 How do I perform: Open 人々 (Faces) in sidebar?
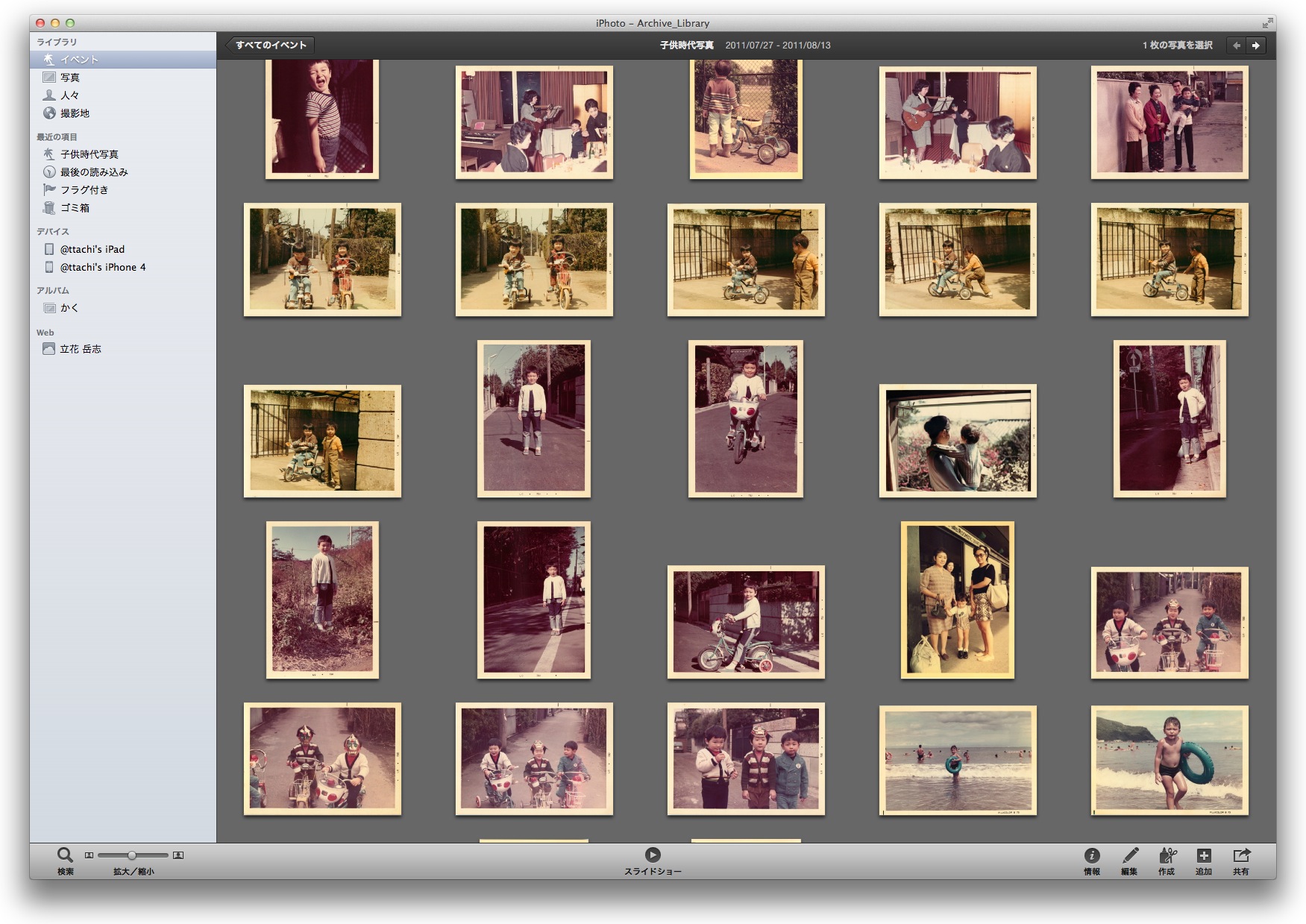pos(69,95)
